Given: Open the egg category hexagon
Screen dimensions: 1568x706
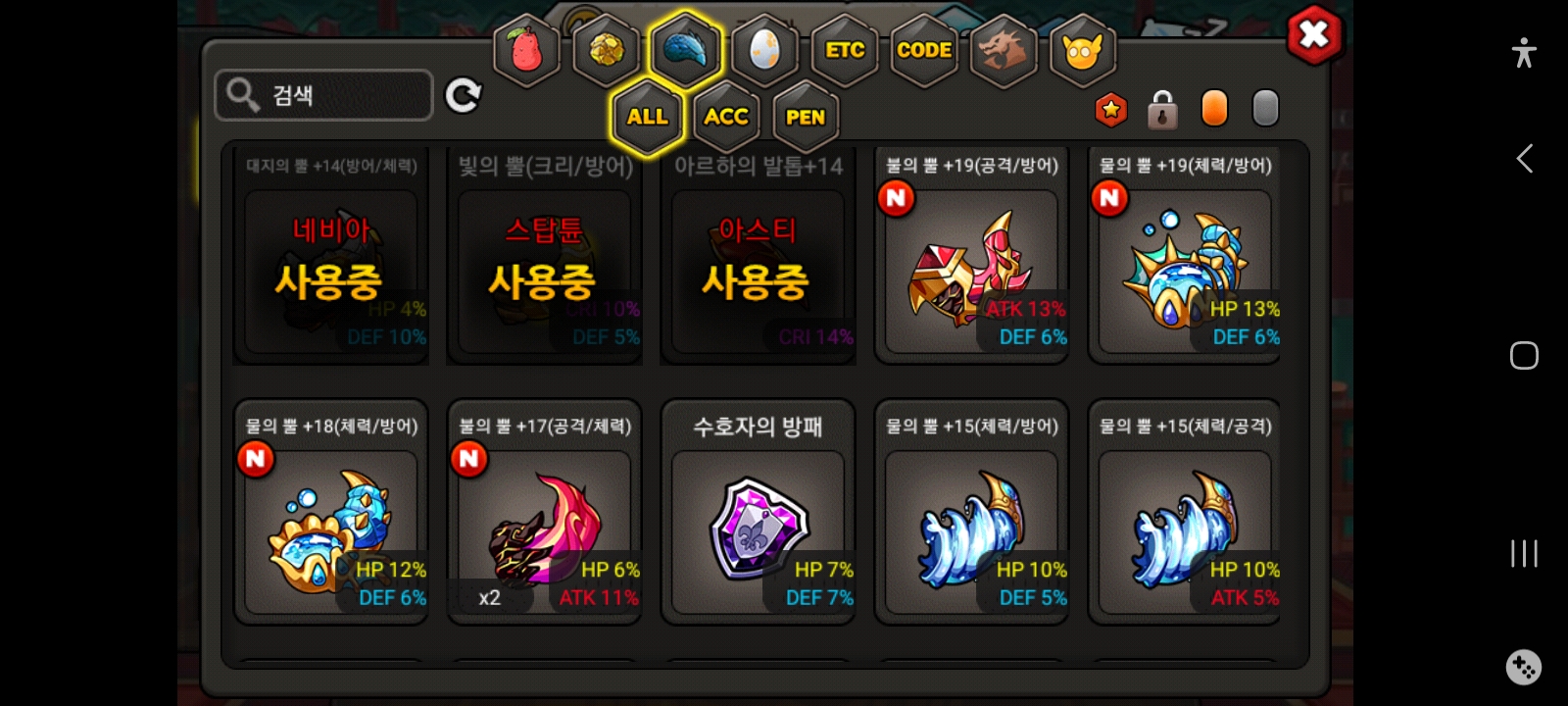Looking at the screenshot, I should (x=764, y=49).
